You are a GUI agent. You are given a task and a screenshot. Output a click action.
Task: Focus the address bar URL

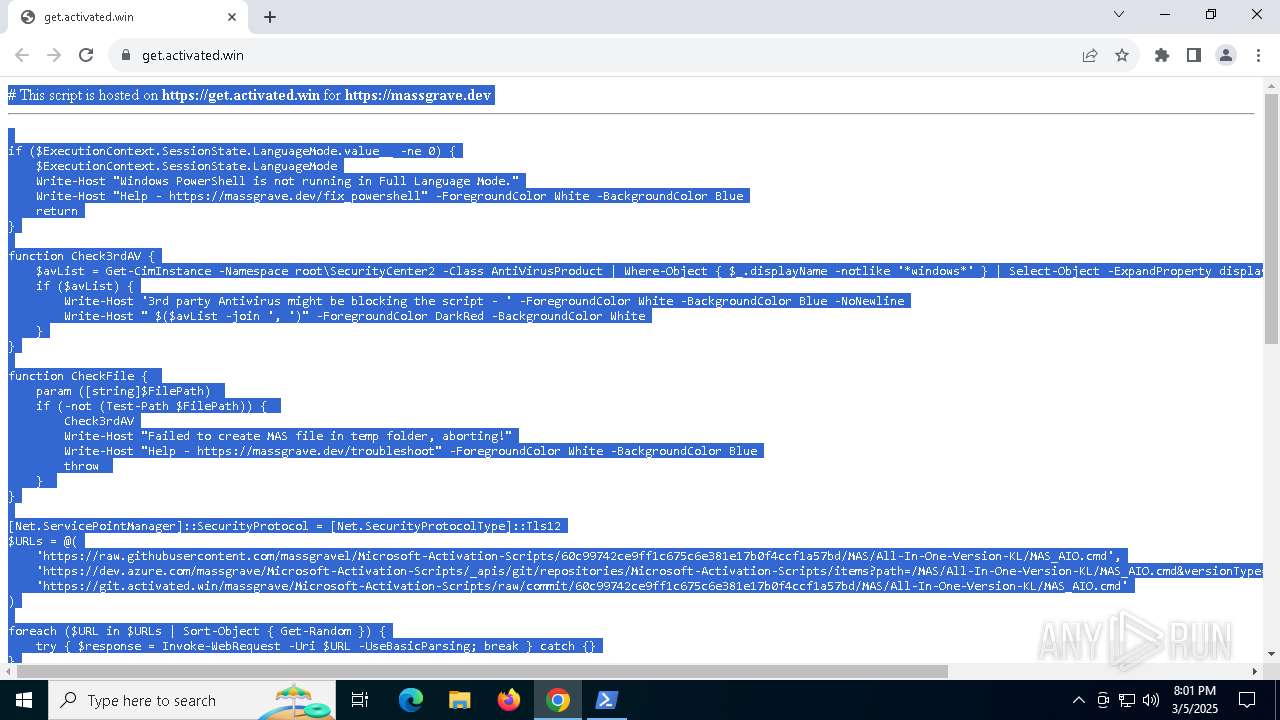[193, 55]
